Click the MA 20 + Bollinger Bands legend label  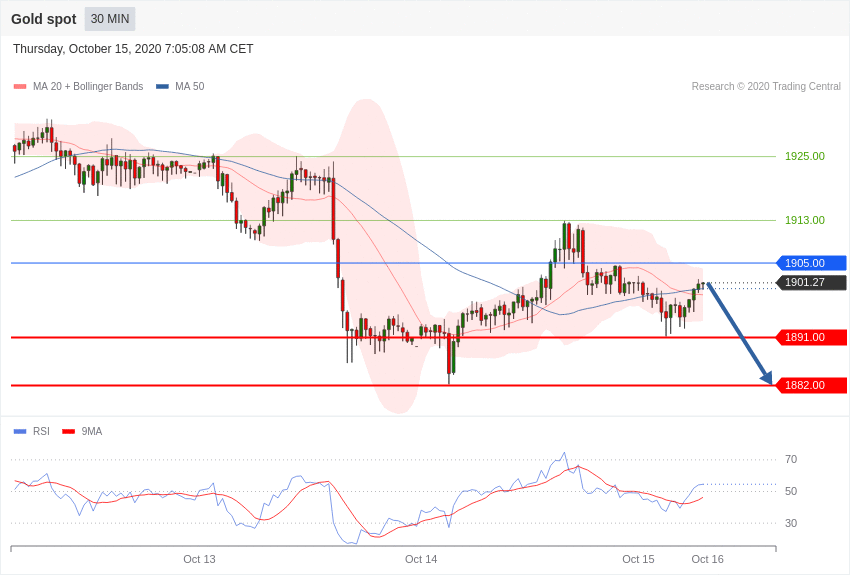pos(88,86)
